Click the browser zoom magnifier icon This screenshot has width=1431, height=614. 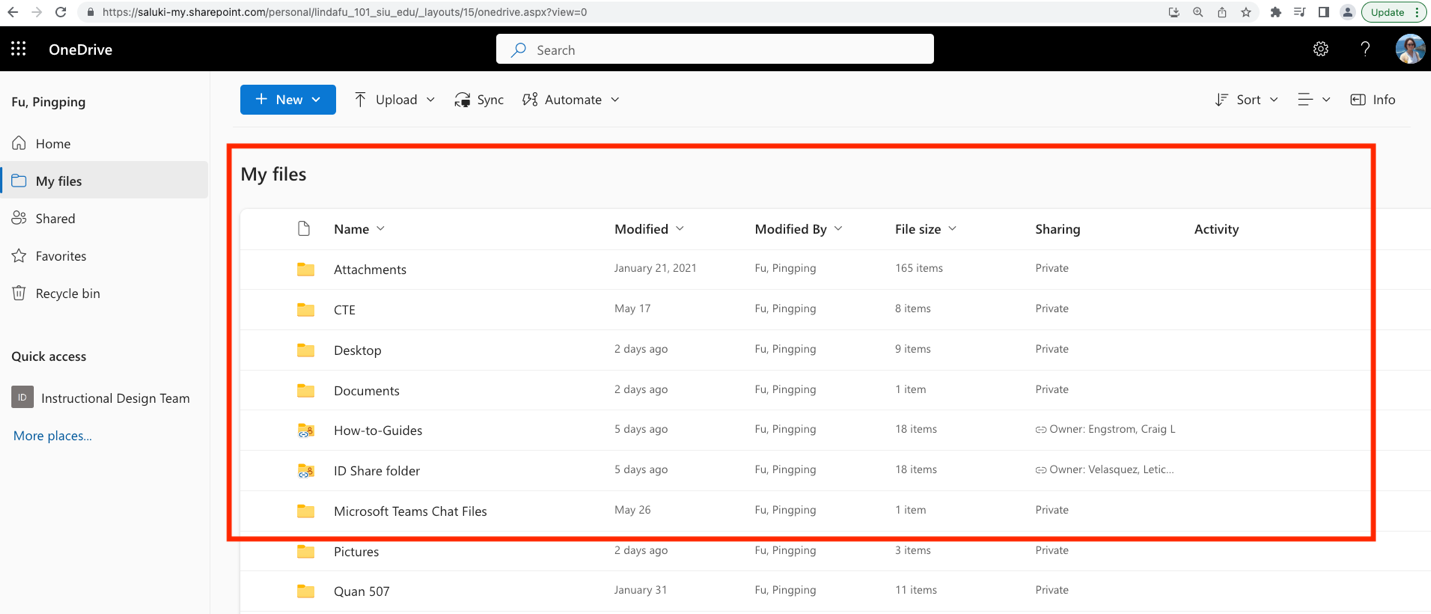point(1198,12)
